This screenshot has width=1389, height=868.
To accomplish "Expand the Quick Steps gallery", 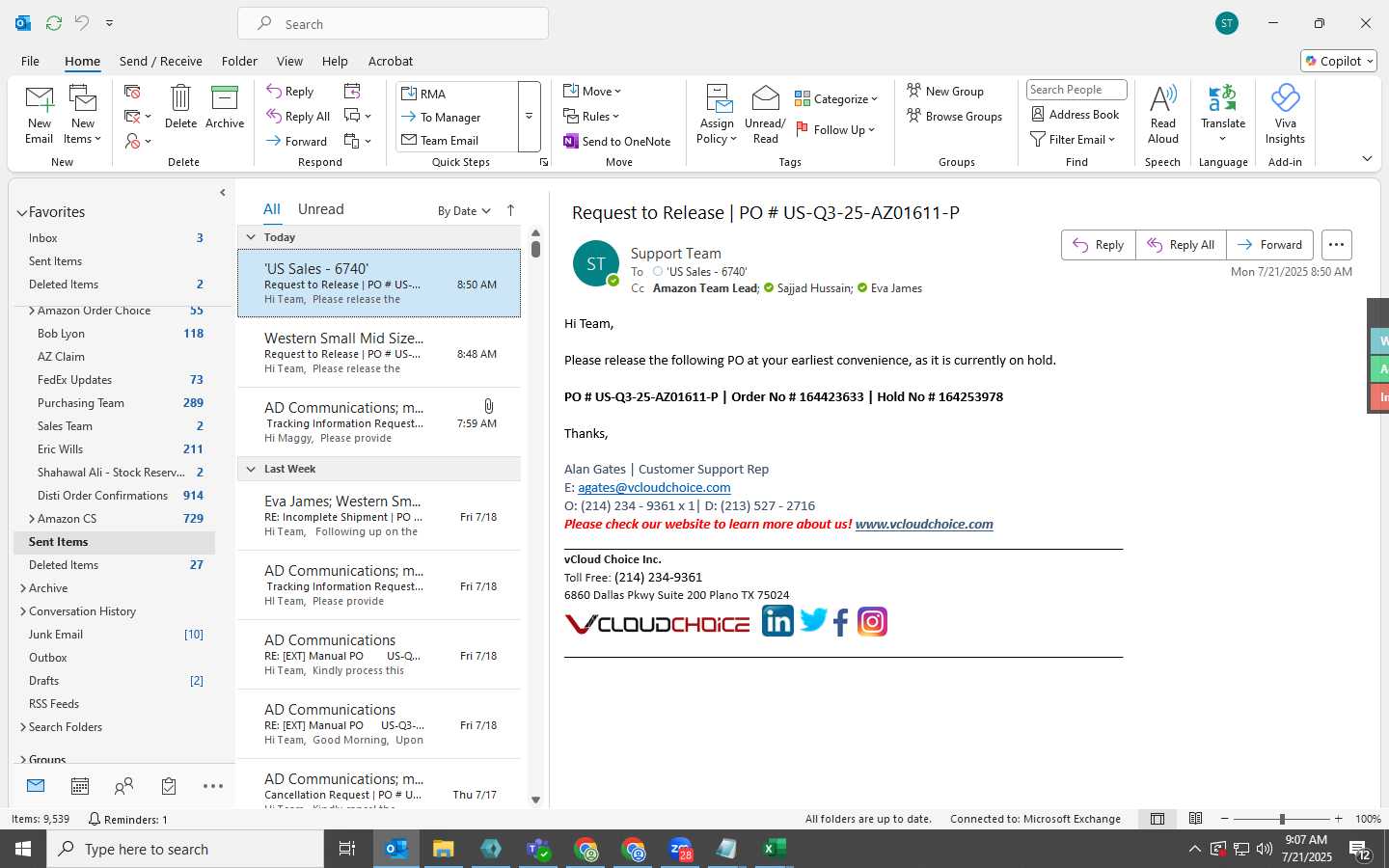I will 529,117.
